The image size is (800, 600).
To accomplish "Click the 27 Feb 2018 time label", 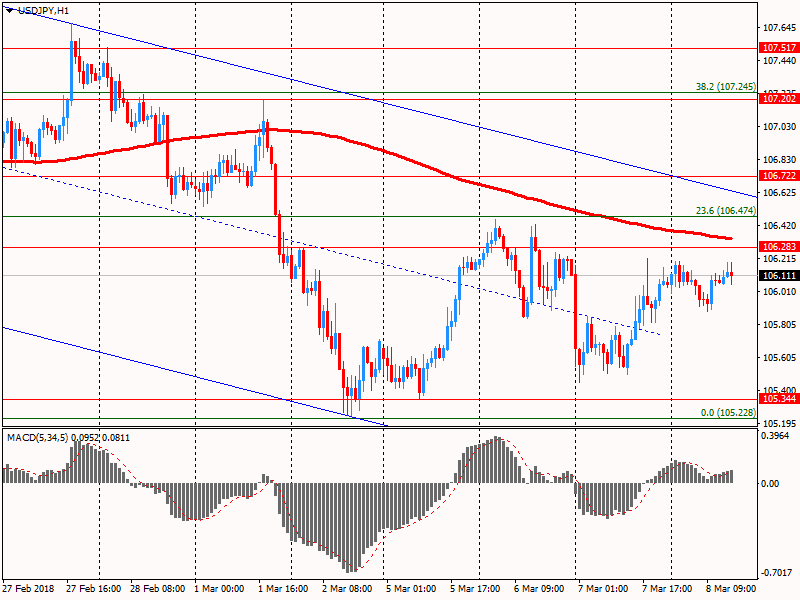I will (28, 588).
